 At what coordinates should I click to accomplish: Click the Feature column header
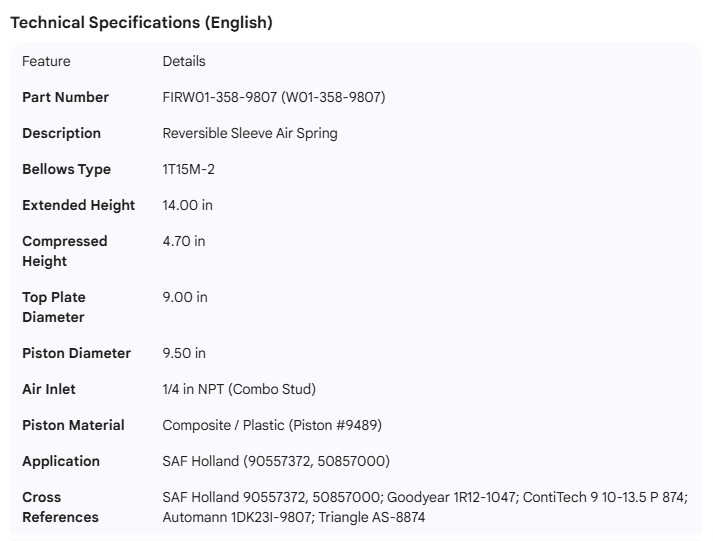[x=46, y=61]
